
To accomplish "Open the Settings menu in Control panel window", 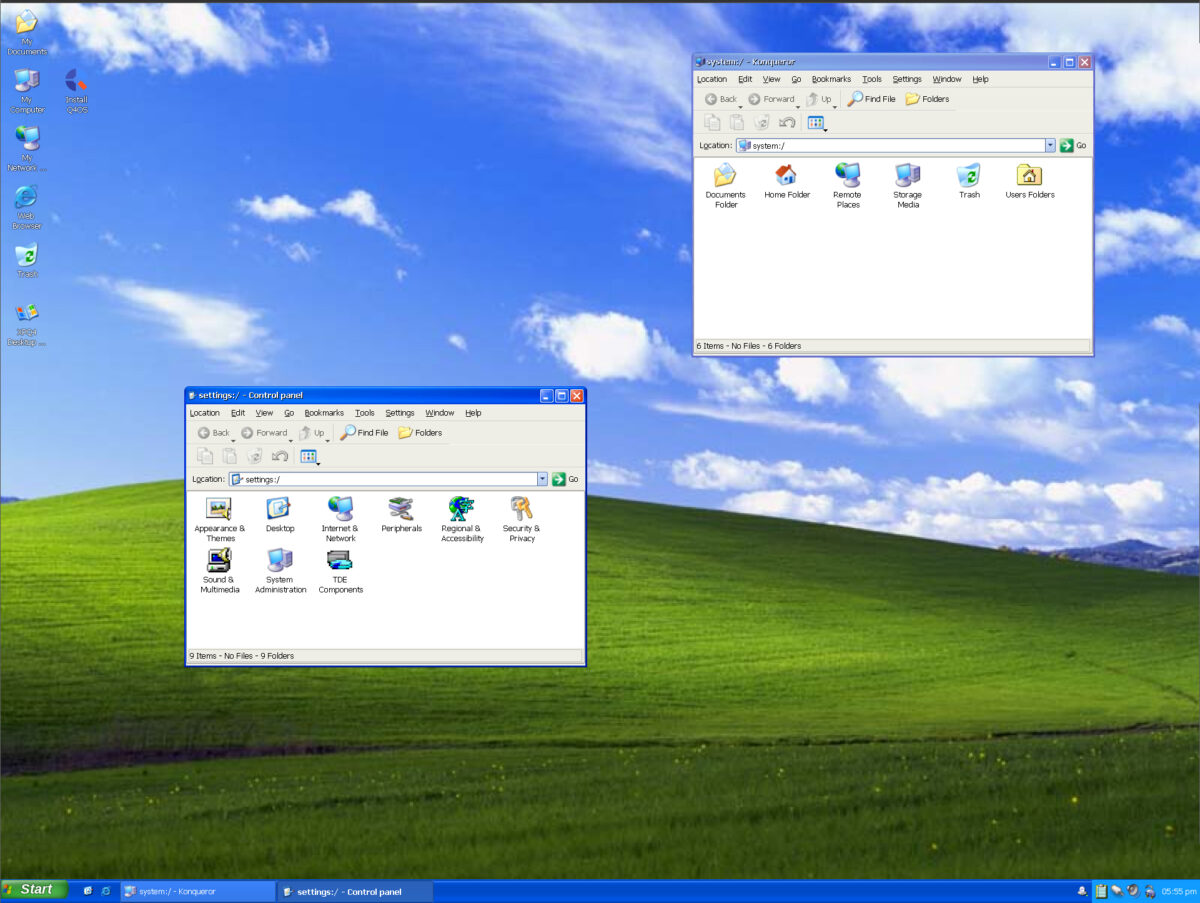I will (399, 412).
